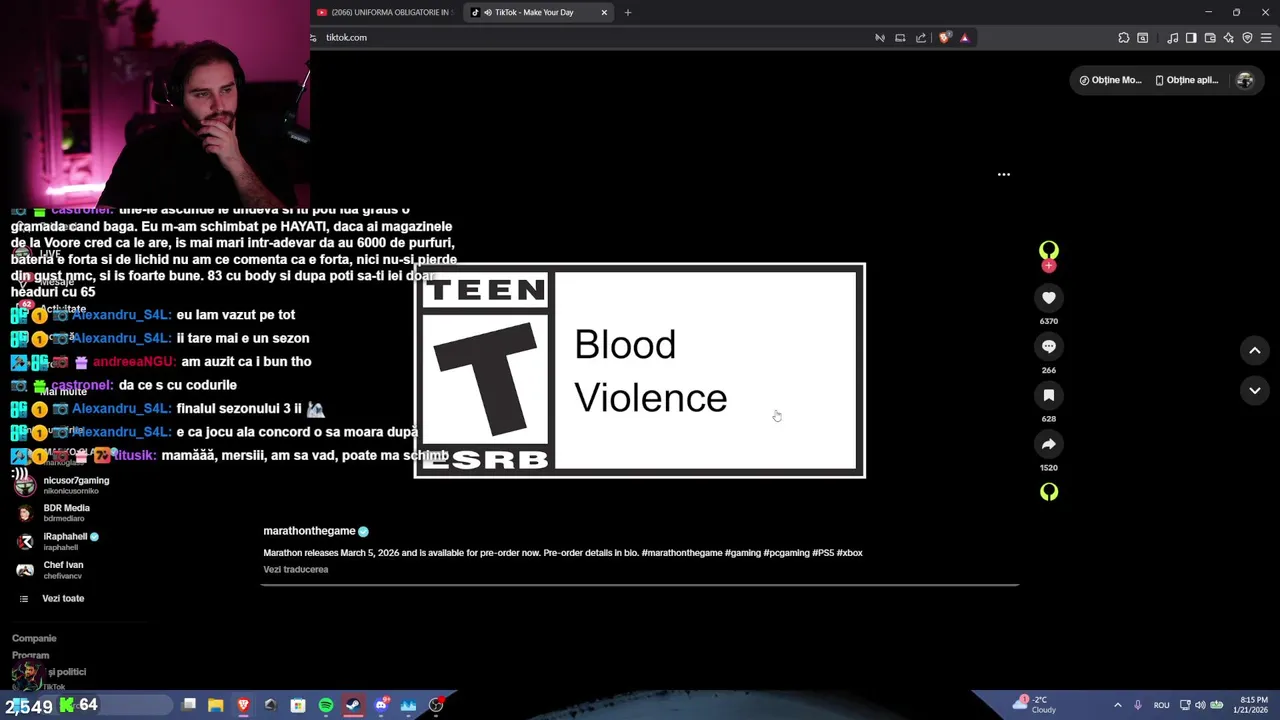The width and height of the screenshot is (1280, 720).
Task: Open Discord from the taskbar
Action: click(x=381, y=705)
